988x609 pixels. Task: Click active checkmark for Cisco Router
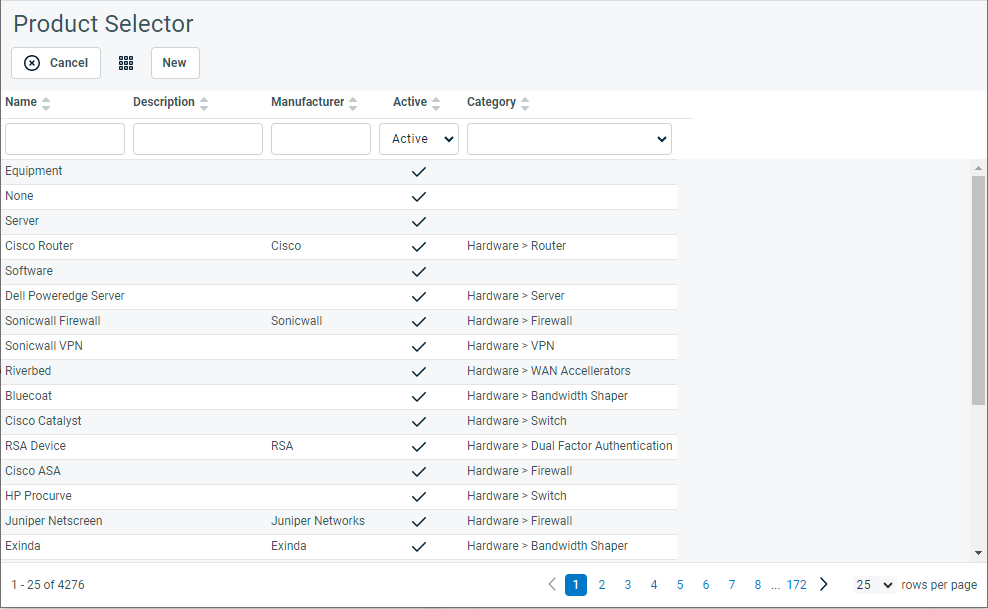click(x=419, y=246)
